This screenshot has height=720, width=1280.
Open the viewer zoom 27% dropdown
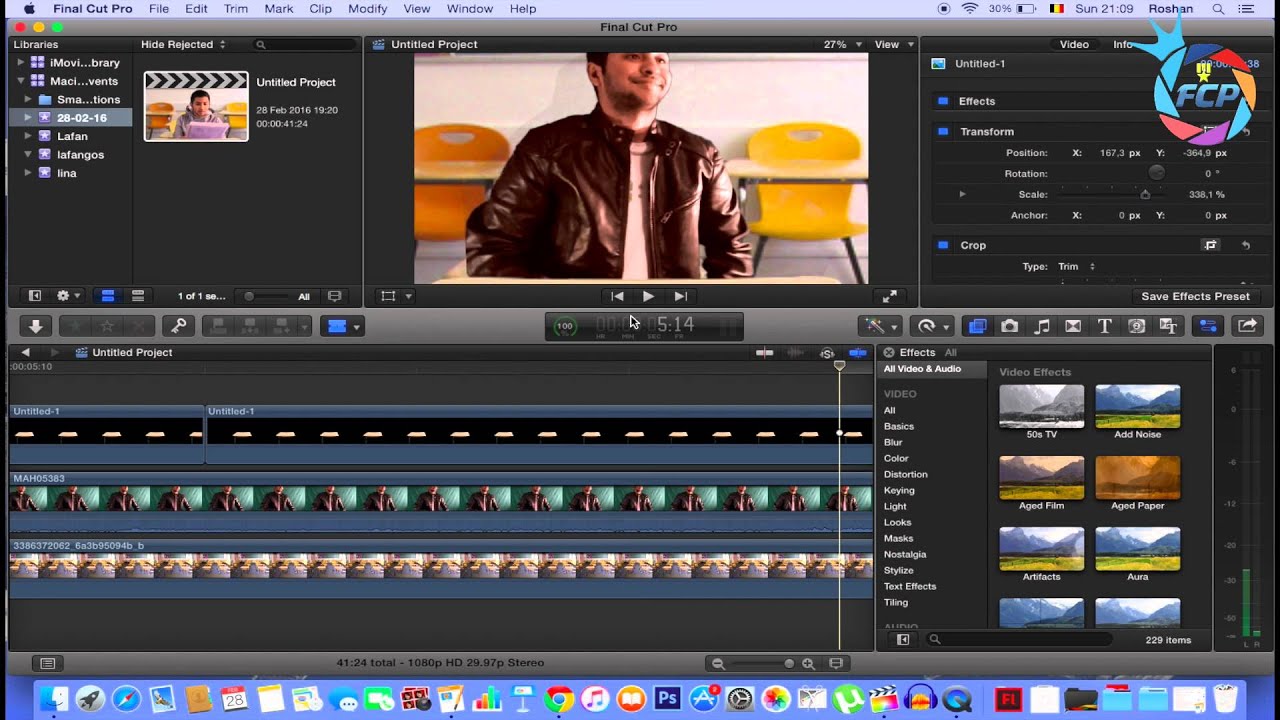click(x=843, y=44)
